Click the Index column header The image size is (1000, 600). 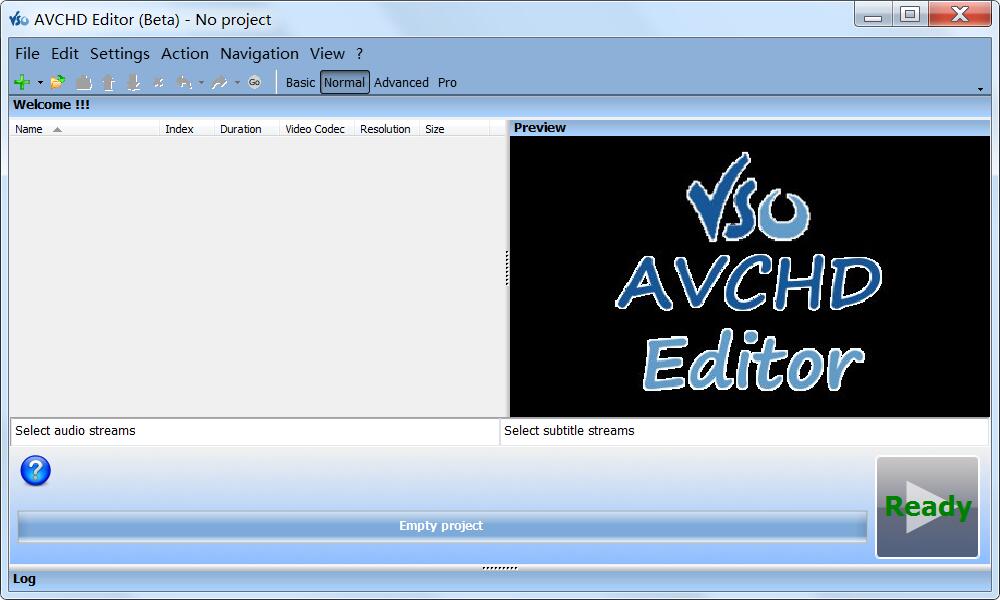pyautogui.click(x=187, y=129)
